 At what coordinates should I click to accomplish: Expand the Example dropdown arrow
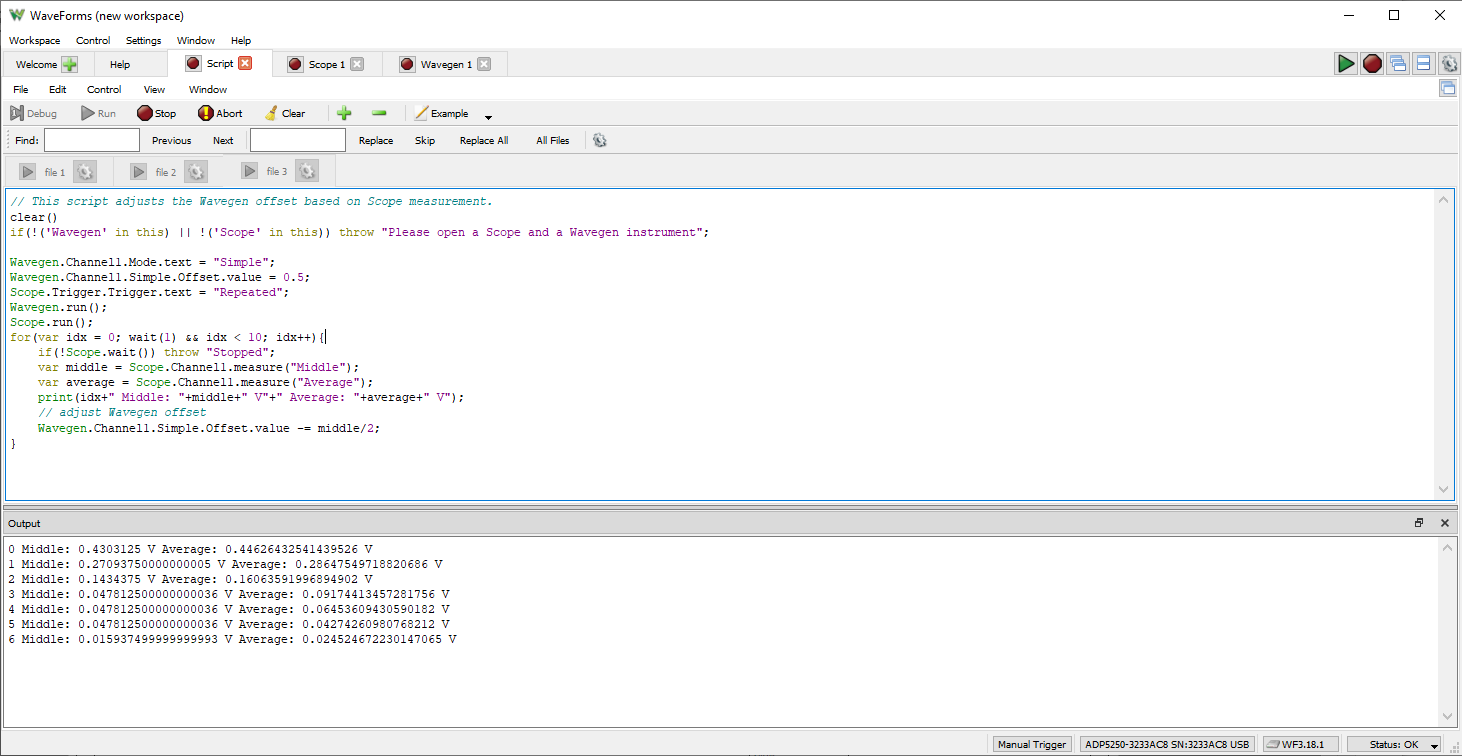pos(488,116)
